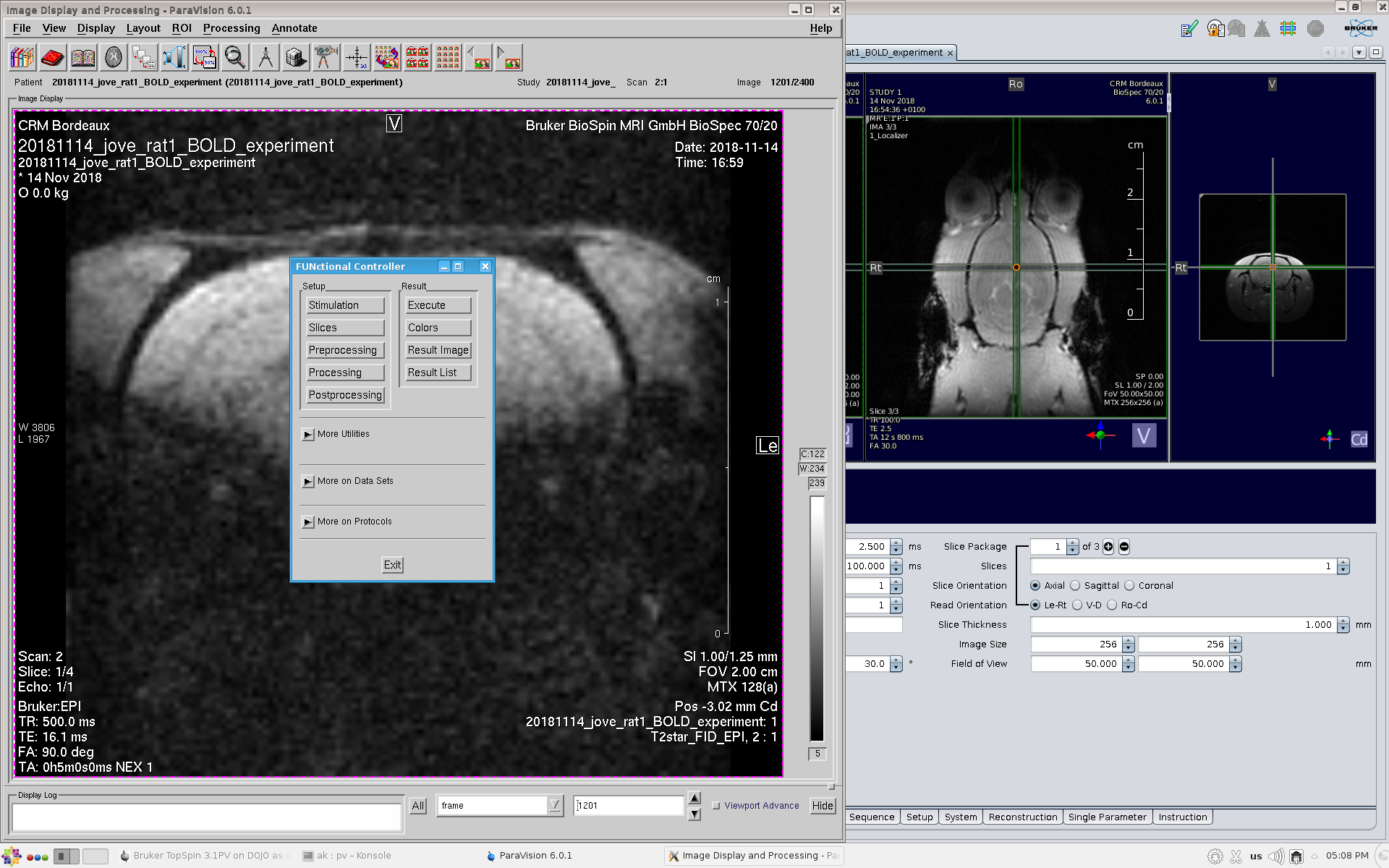1389x868 pixels.
Task: Open the movie camera tool
Action: coord(326,57)
